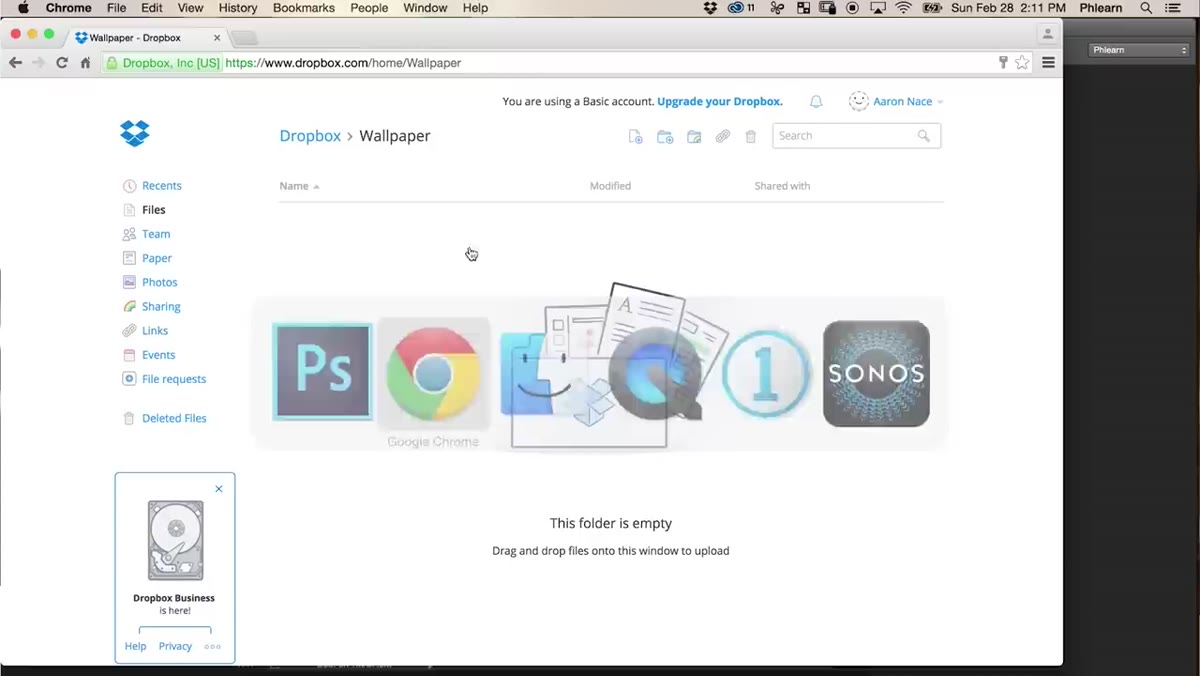Click the smiley avatar next to Aaron Nace

click(858, 101)
